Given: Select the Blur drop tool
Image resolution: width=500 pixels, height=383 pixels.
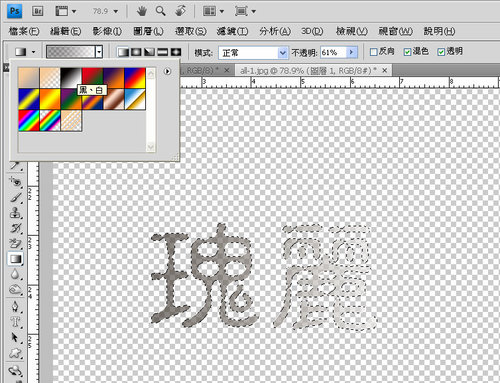Looking at the screenshot, I should tap(15, 274).
